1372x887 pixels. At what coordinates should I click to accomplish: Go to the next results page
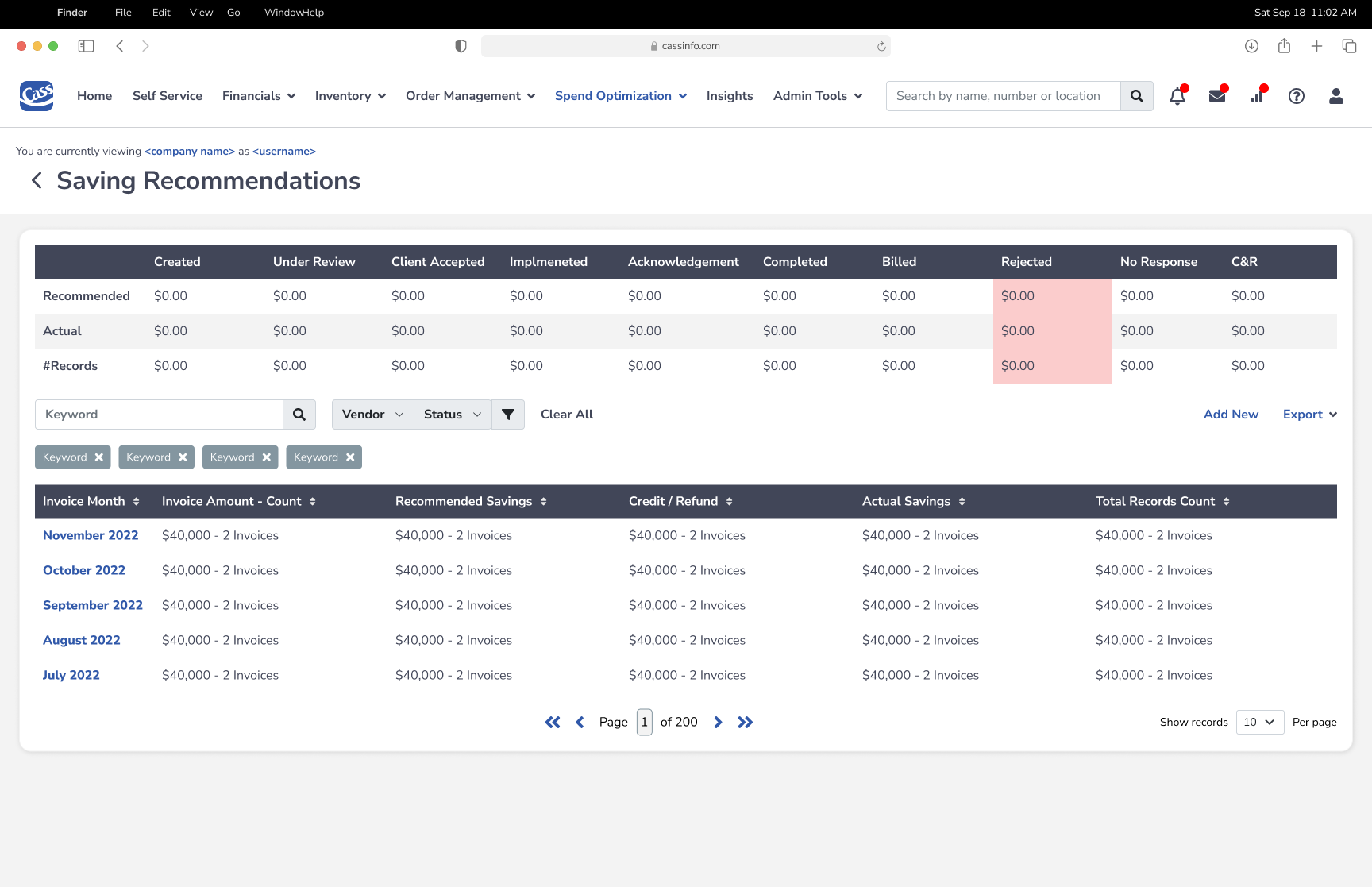tap(718, 722)
